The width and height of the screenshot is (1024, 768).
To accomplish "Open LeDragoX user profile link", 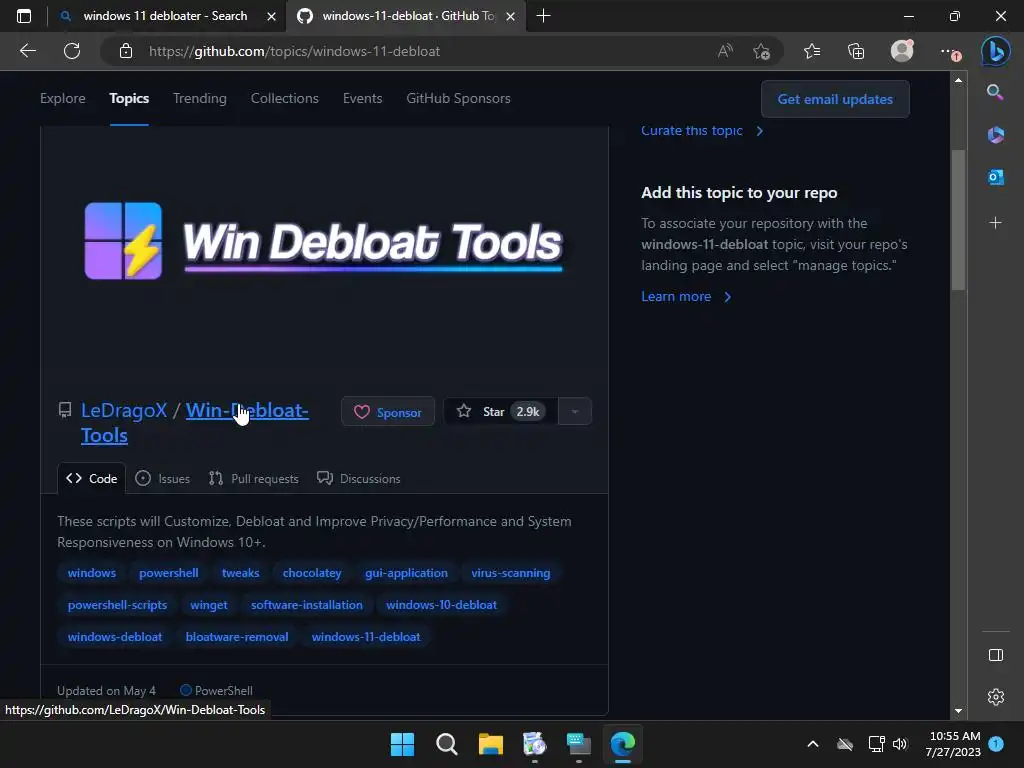I will (x=124, y=410).
